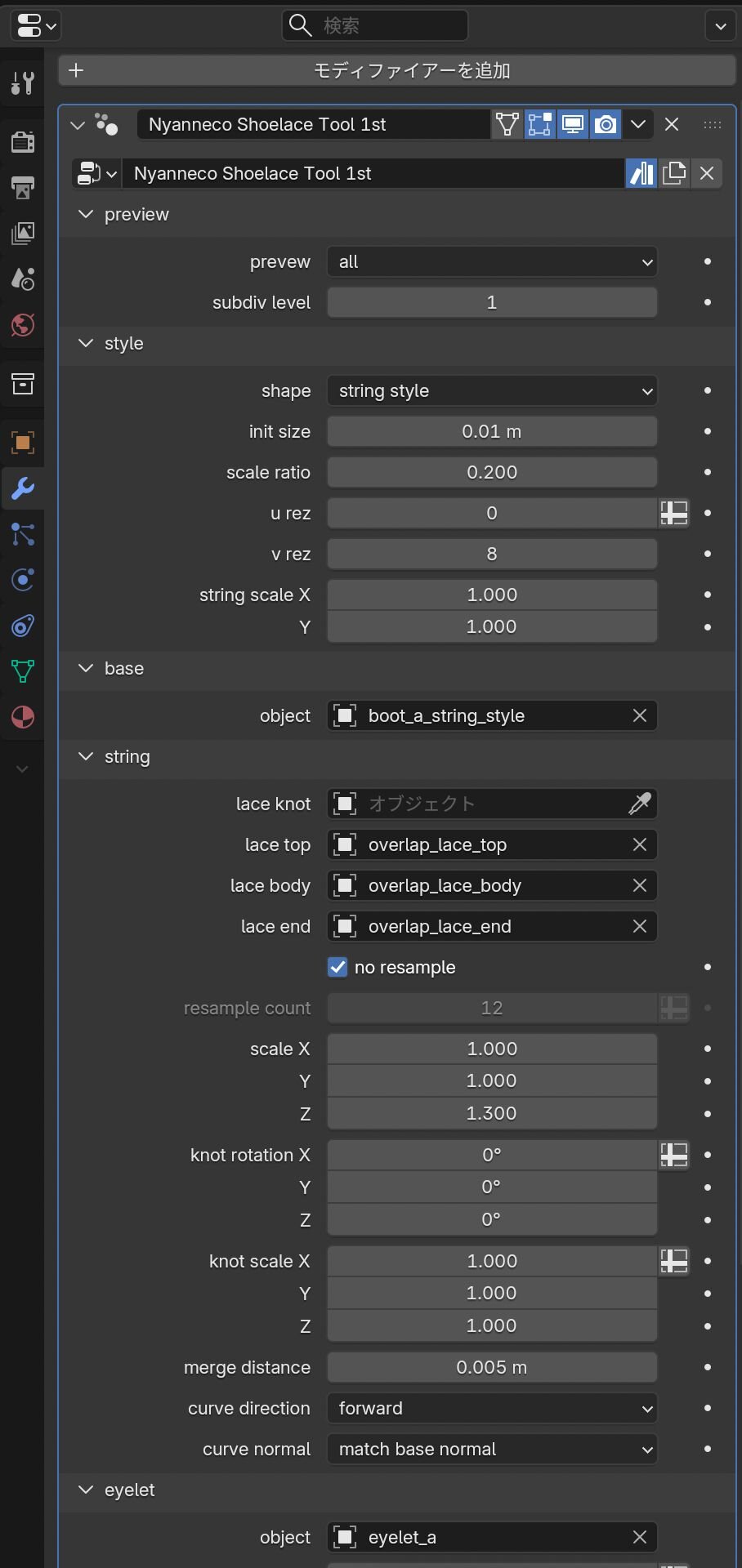Collapse the string section
Image resolution: width=742 pixels, height=1568 pixels.
pyautogui.click(x=86, y=757)
